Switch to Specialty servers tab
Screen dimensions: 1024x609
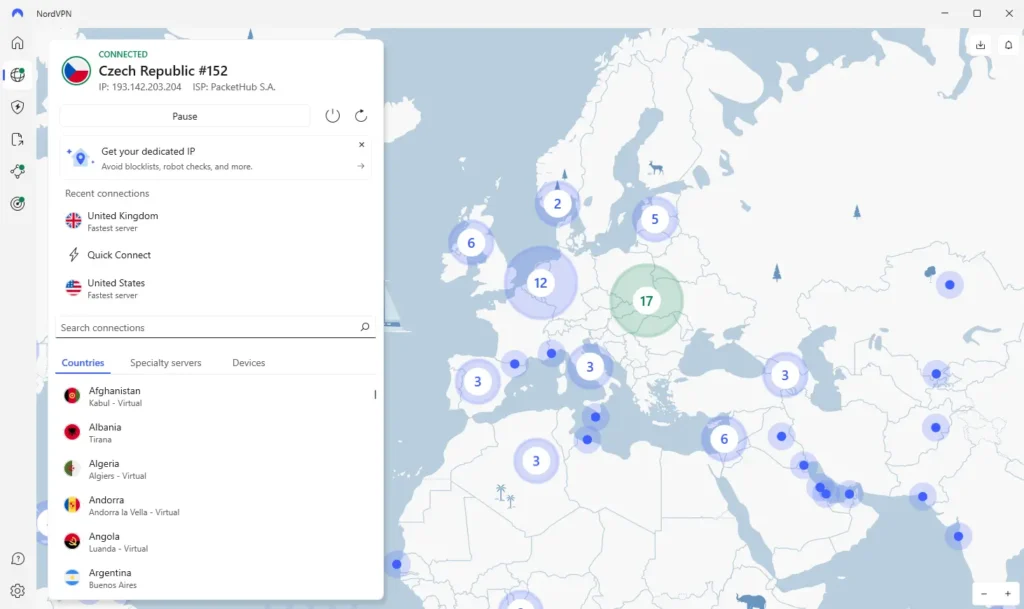pos(165,363)
